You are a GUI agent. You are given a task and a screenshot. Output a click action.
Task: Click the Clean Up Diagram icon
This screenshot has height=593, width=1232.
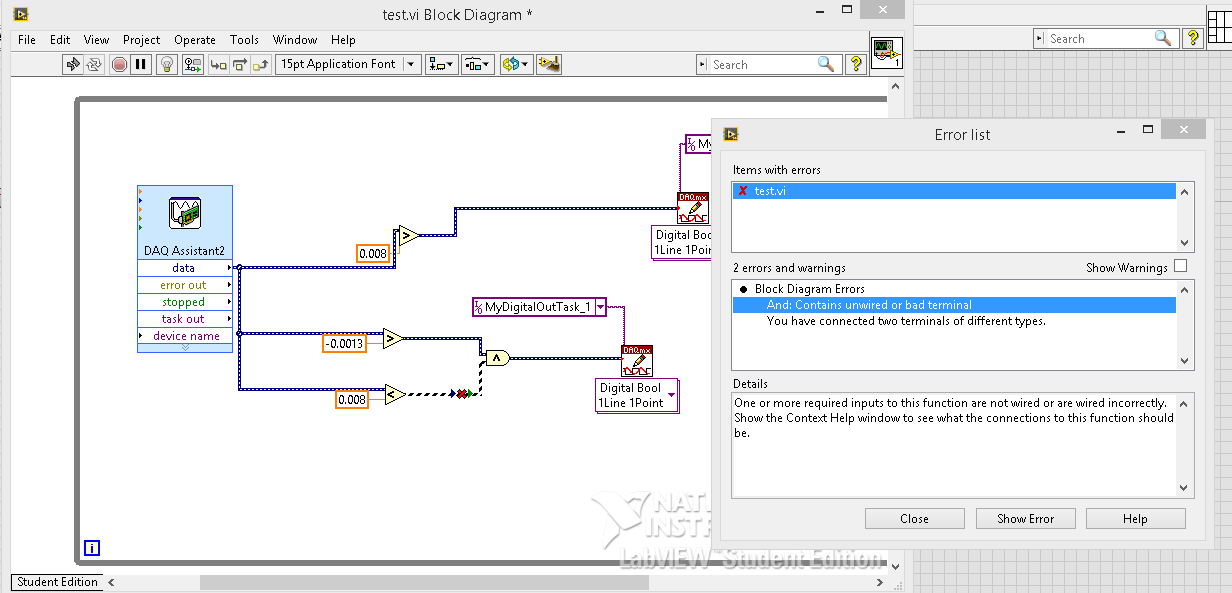548,64
